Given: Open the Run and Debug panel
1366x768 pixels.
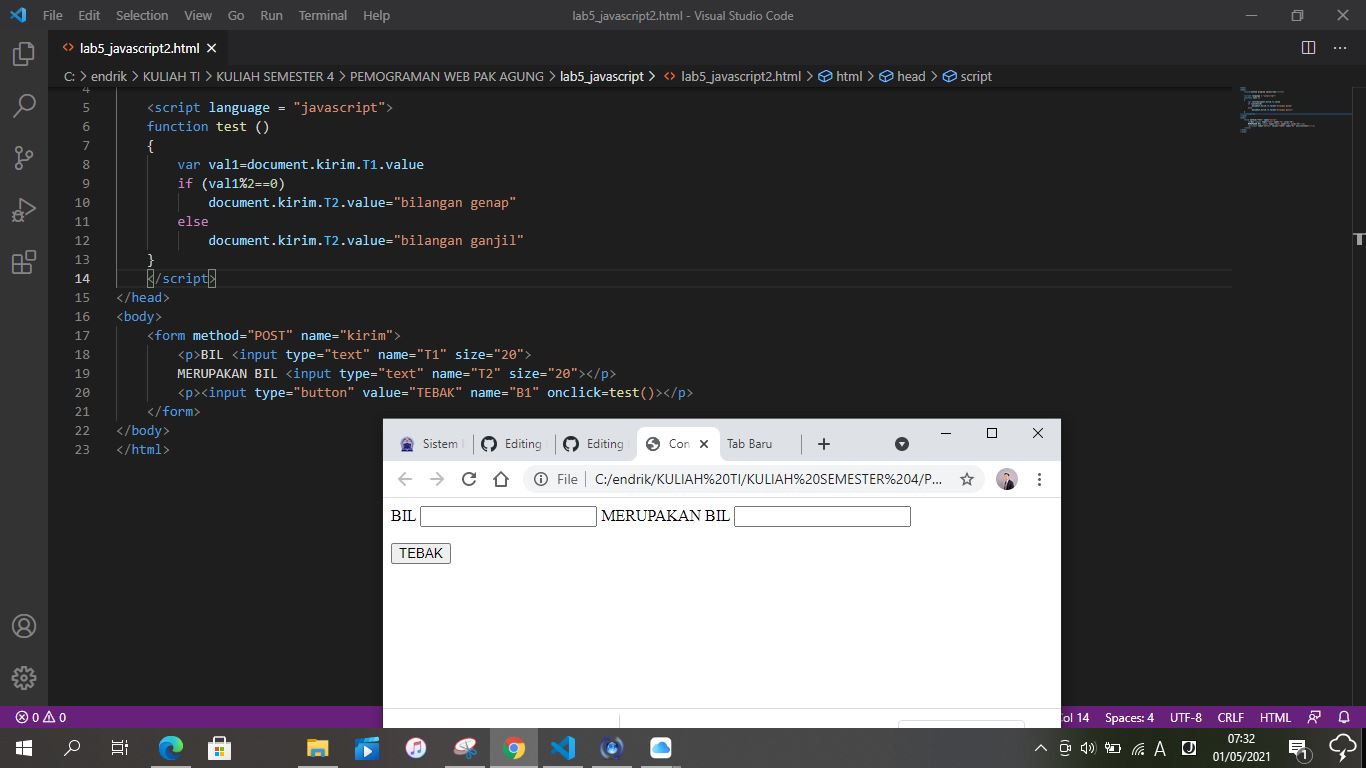Looking at the screenshot, I should [23, 209].
